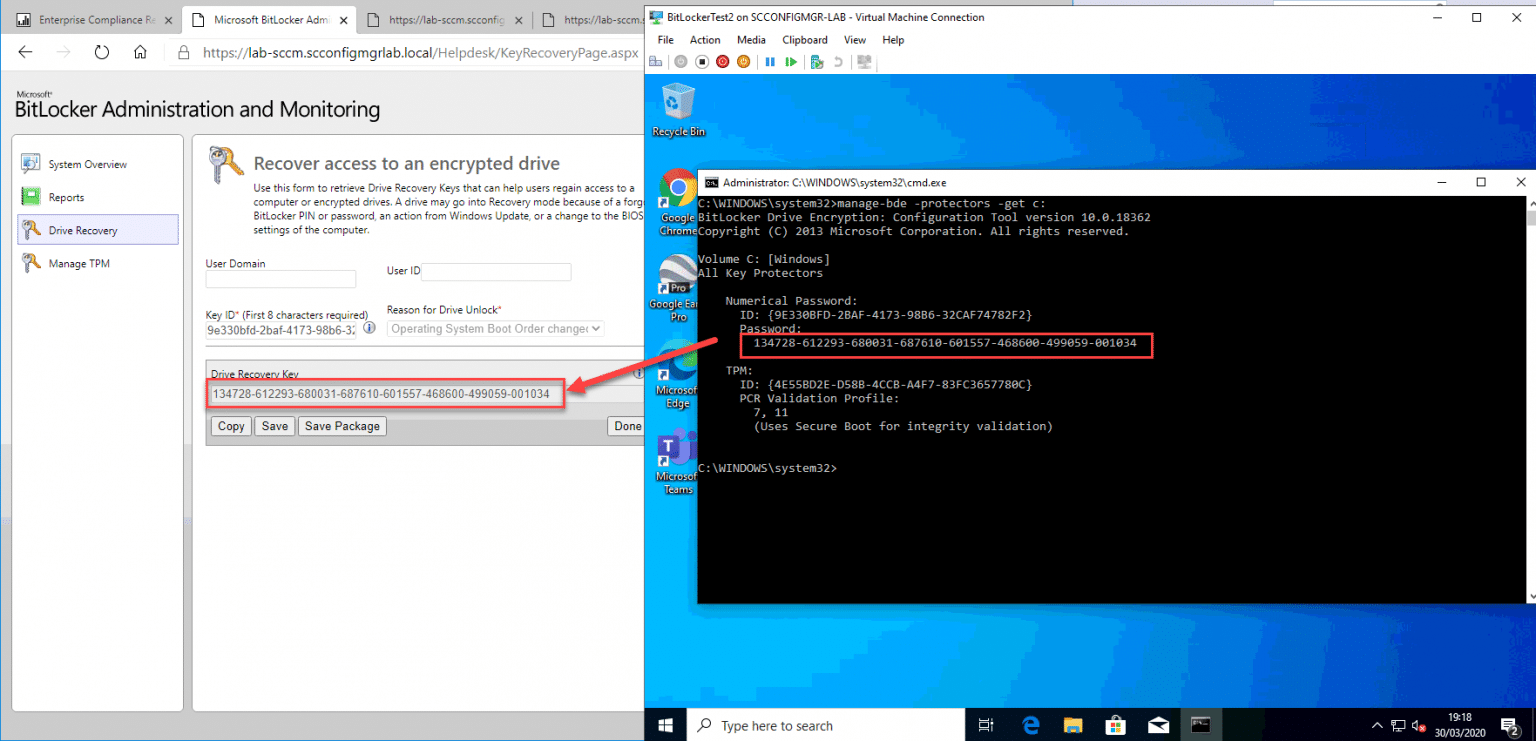This screenshot has width=1536, height=741.
Task: Pause the virtual machine from the toolbar
Action: pos(770,61)
